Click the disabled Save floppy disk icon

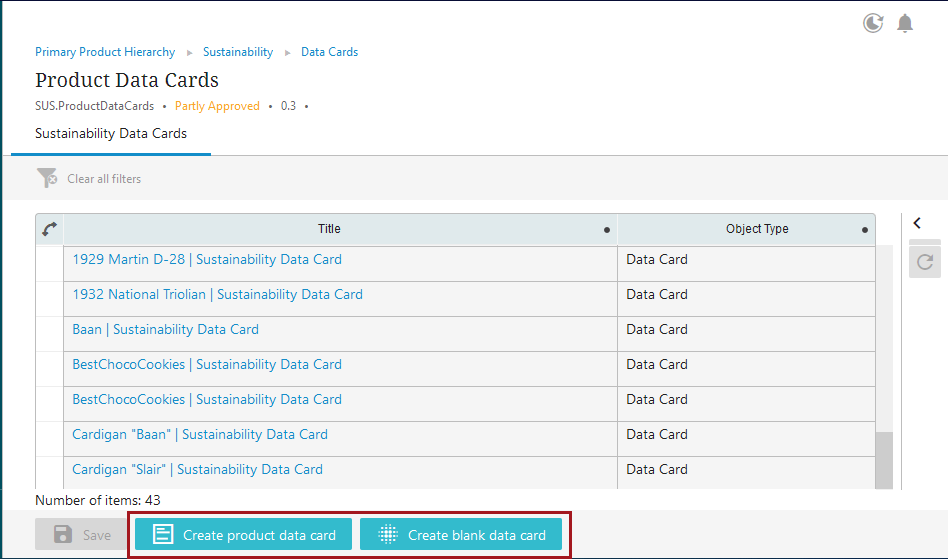(x=62, y=535)
